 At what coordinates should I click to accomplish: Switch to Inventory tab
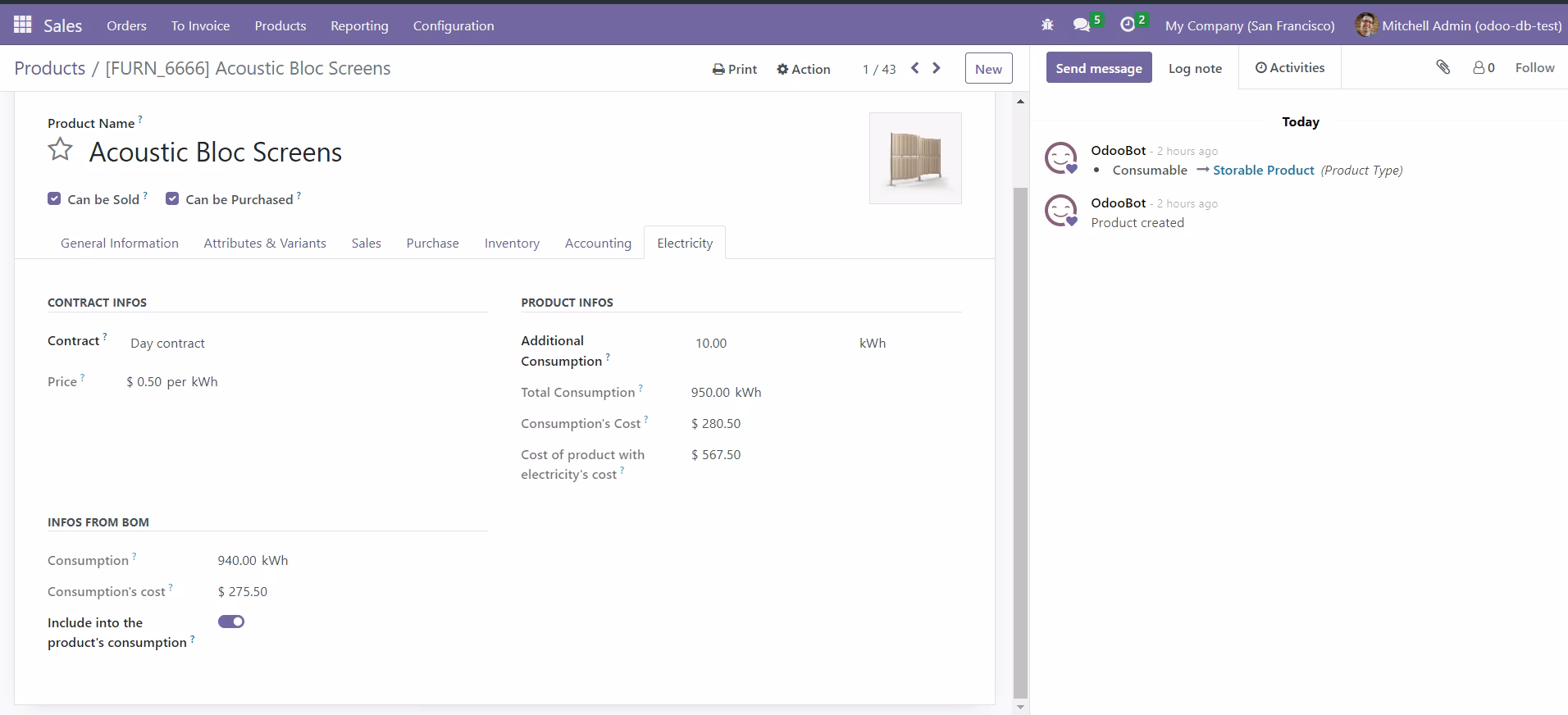coord(512,243)
